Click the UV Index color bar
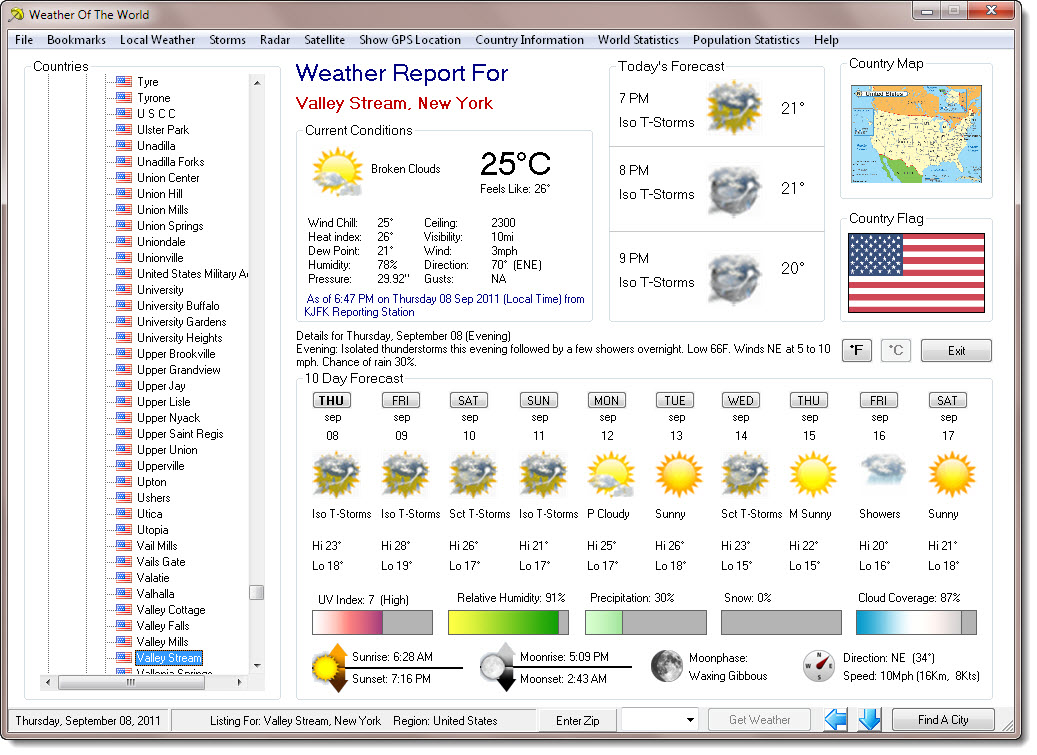The width and height of the screenshot is (1037, 755). tap(372, 623)
